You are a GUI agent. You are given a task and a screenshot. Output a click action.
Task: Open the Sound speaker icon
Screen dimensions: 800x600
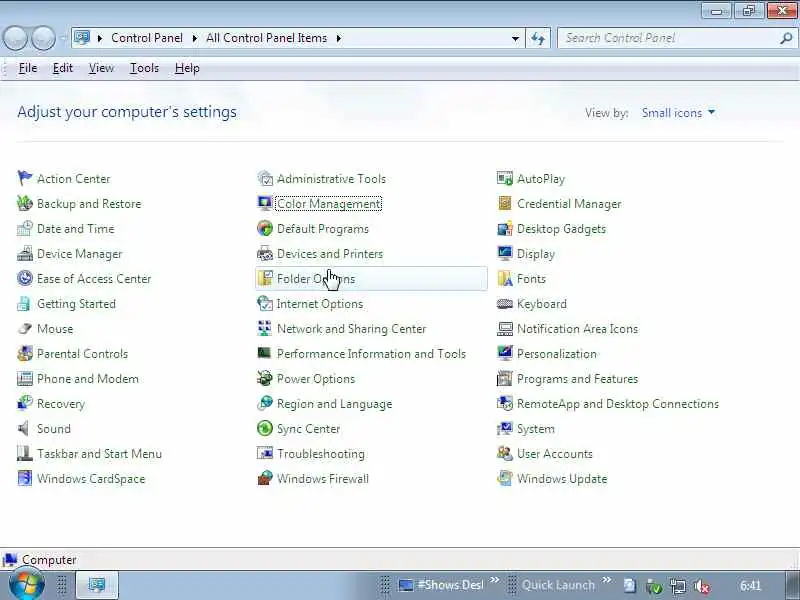[x=24, y=428]
